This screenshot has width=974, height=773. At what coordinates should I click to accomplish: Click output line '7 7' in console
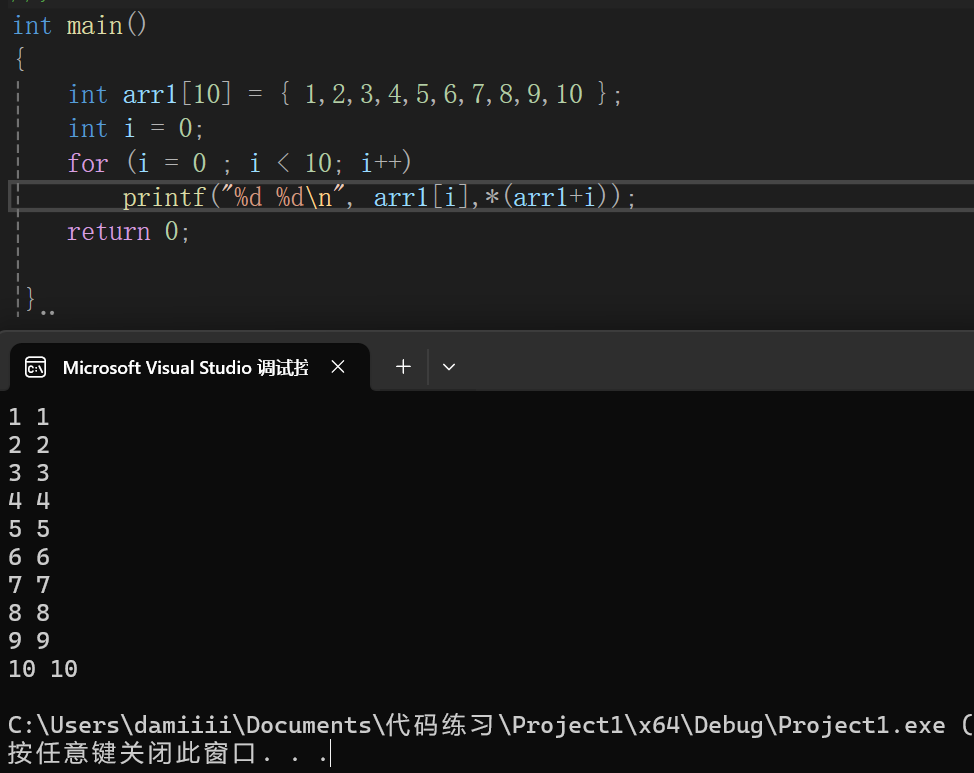point(29,585)
